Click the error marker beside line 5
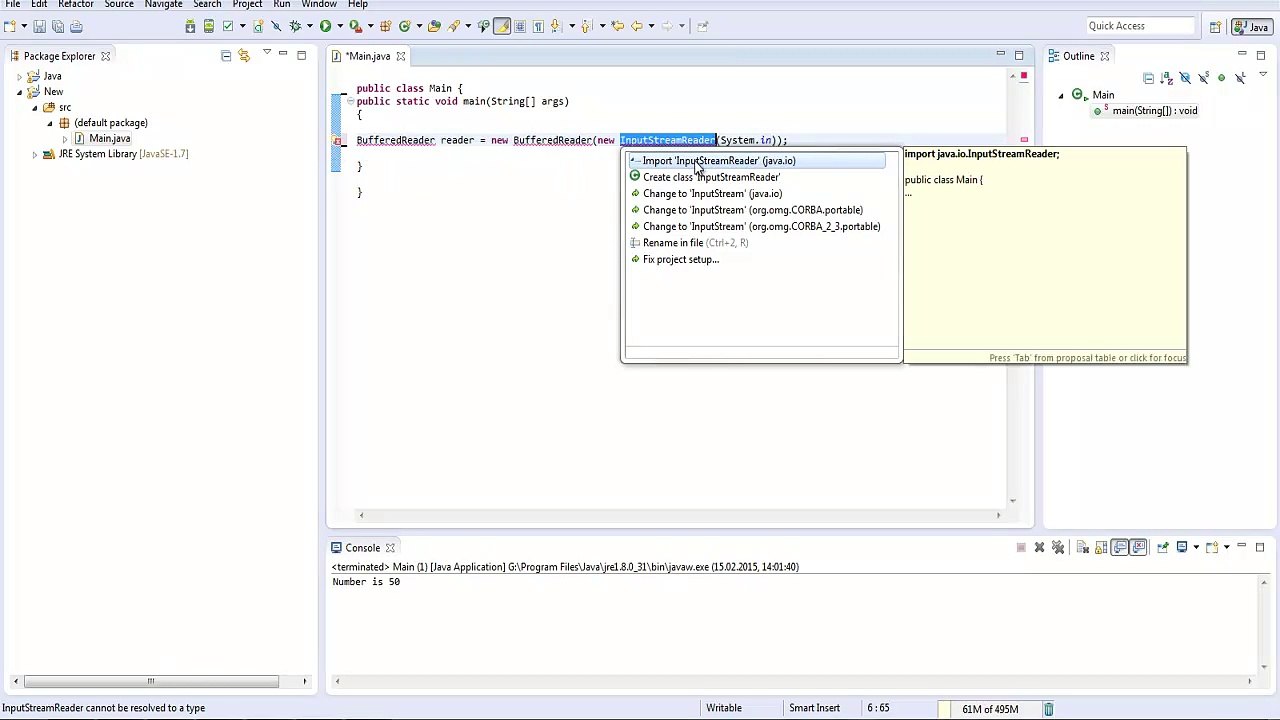The image size is (1280, 720). (339, 141)
